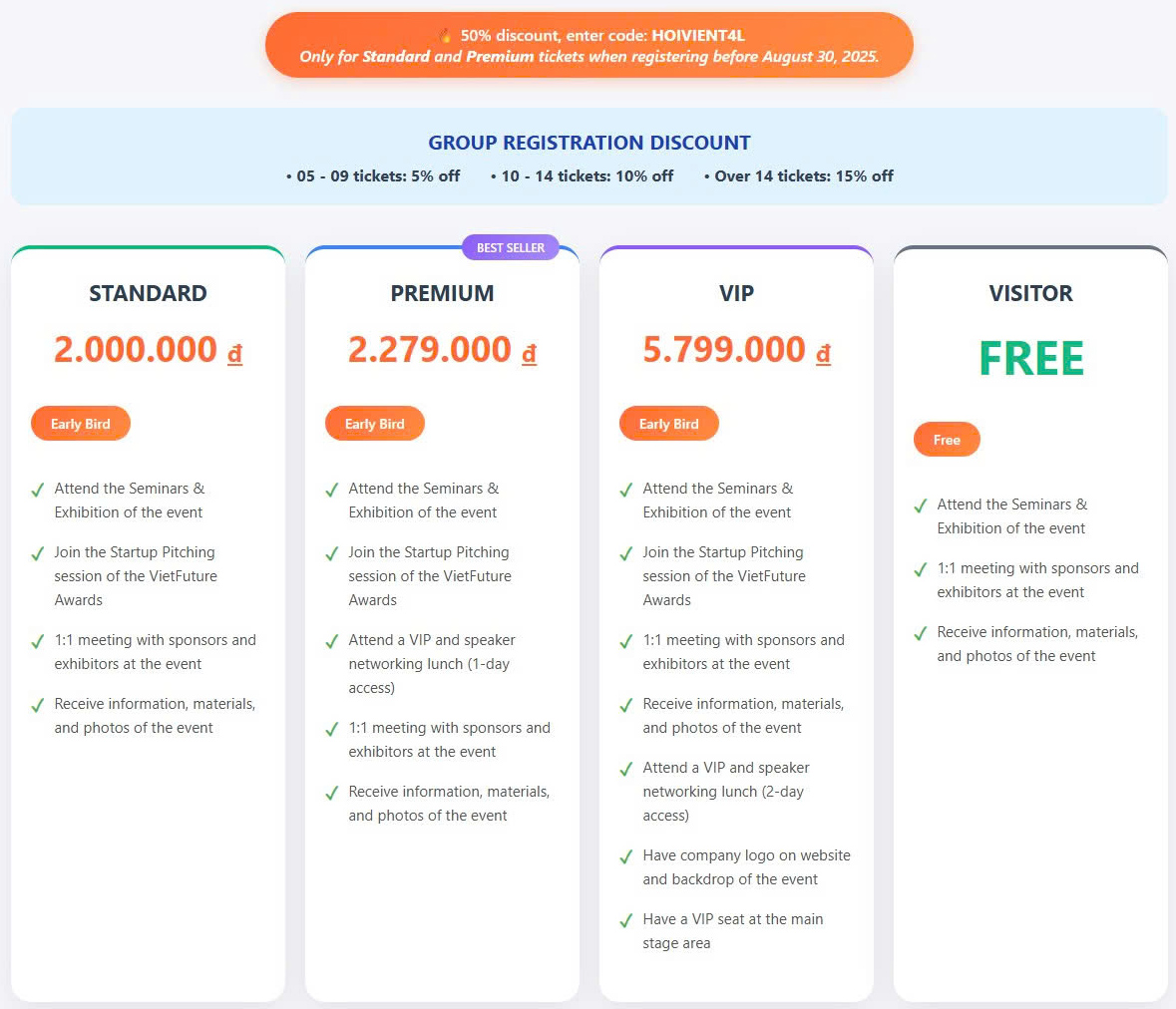Click checkmark next to company logo on website
The width and height of the screenshot is (1176, 1009).
[x=625, y=856]
